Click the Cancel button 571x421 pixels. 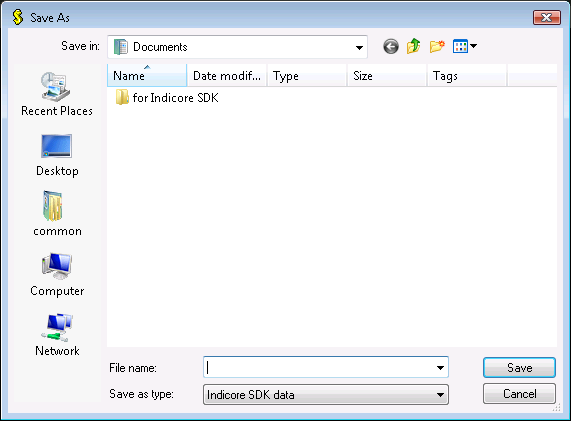coord(519,394)
